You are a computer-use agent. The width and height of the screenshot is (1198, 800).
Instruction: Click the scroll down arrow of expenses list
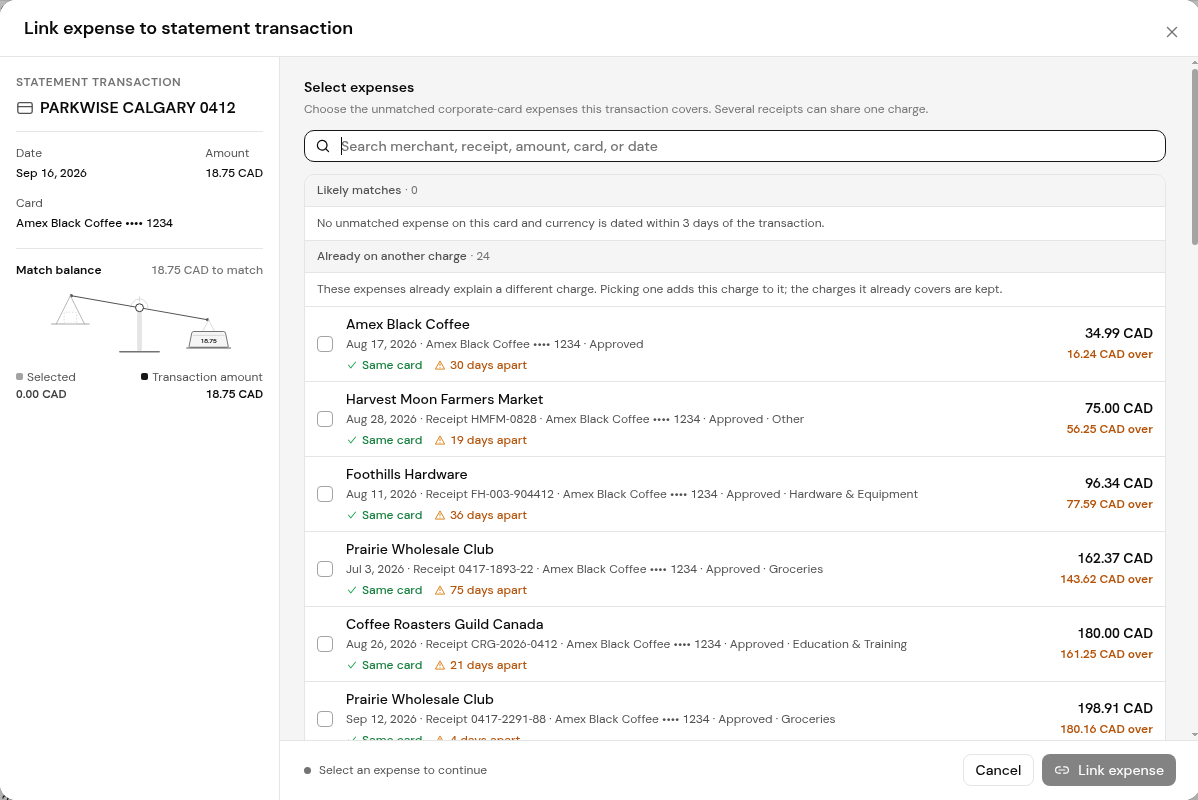coord(1194,734)
